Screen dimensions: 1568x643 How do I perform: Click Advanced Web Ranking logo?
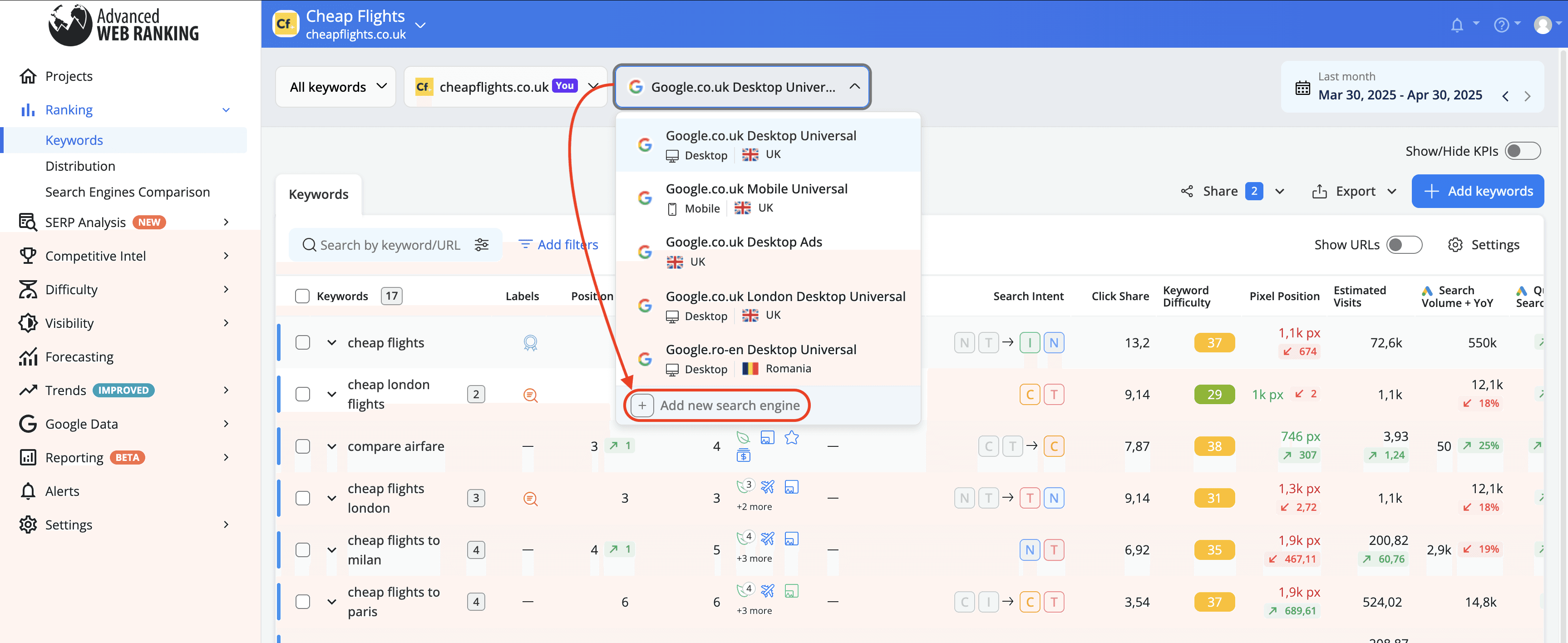[123, 25]
